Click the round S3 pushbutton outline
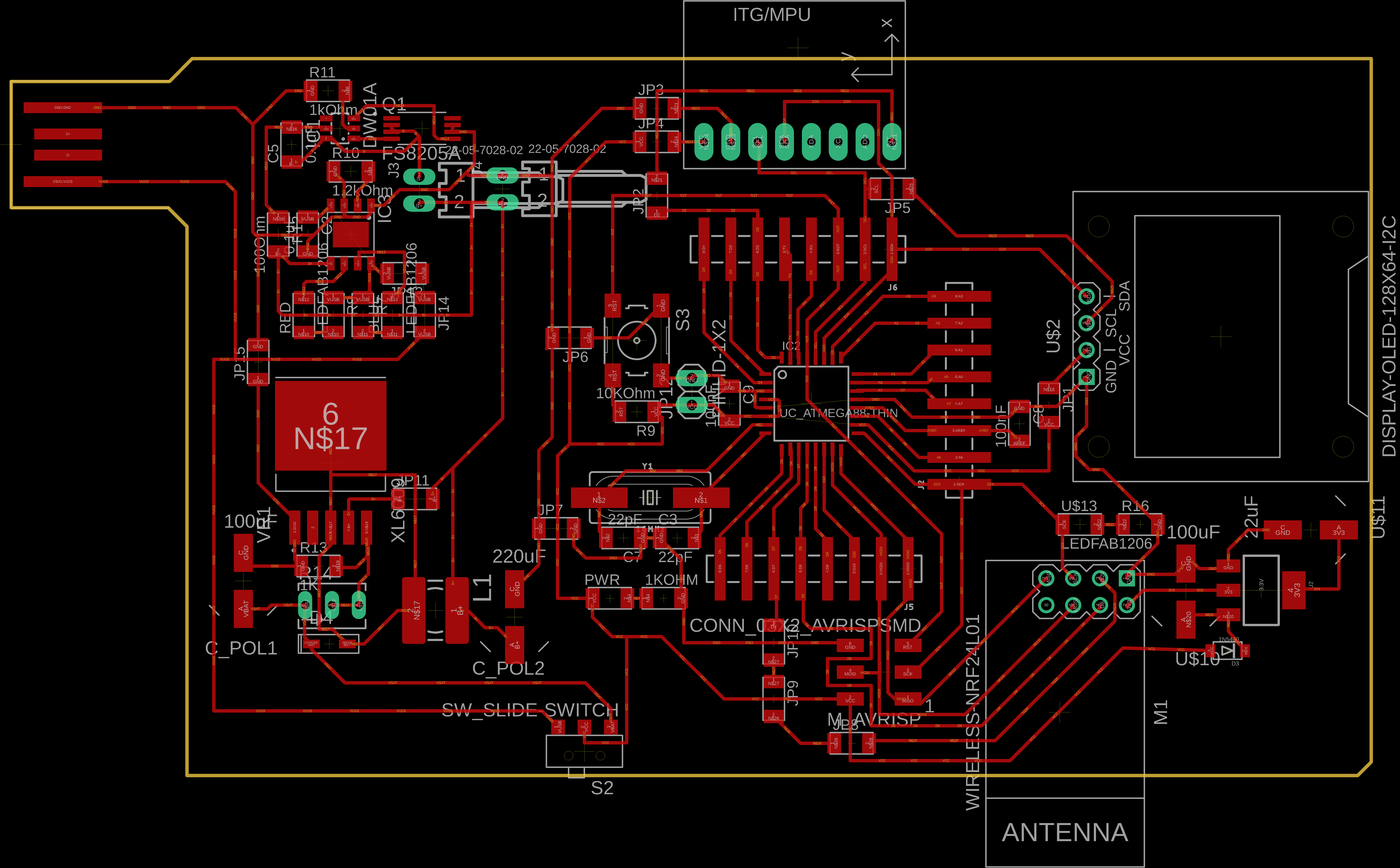Screen dimensions: 1400x868 coord(637,340)
